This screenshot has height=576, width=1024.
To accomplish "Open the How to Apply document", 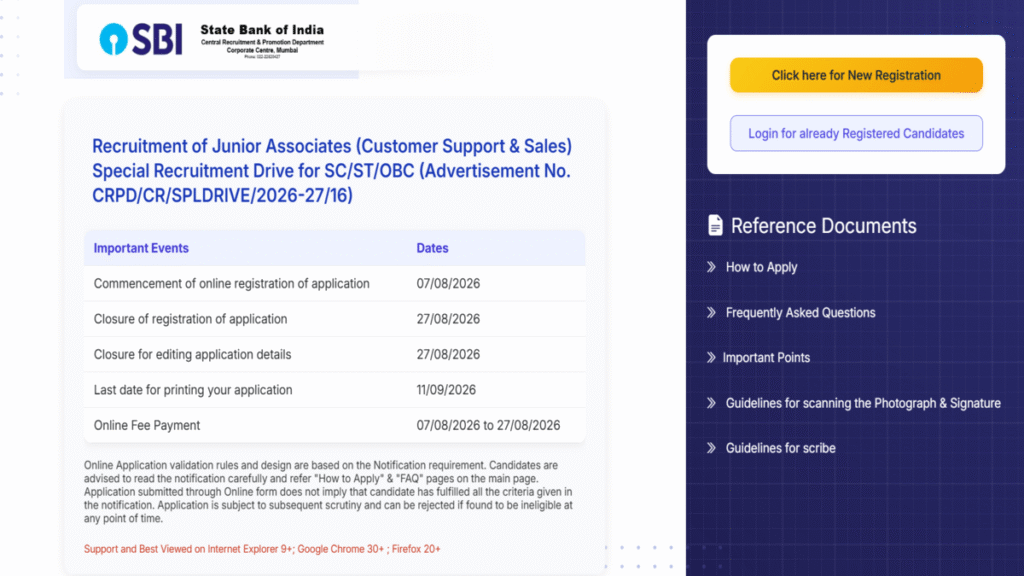I will pos(761,267).
